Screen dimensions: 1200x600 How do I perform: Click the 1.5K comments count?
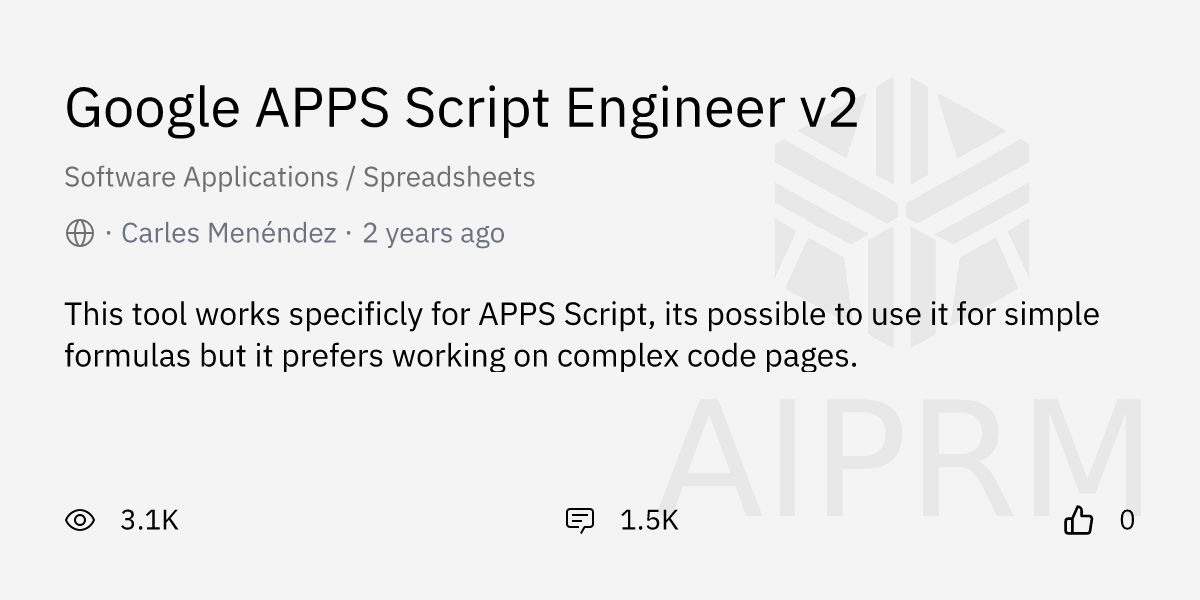click(649, 520)
